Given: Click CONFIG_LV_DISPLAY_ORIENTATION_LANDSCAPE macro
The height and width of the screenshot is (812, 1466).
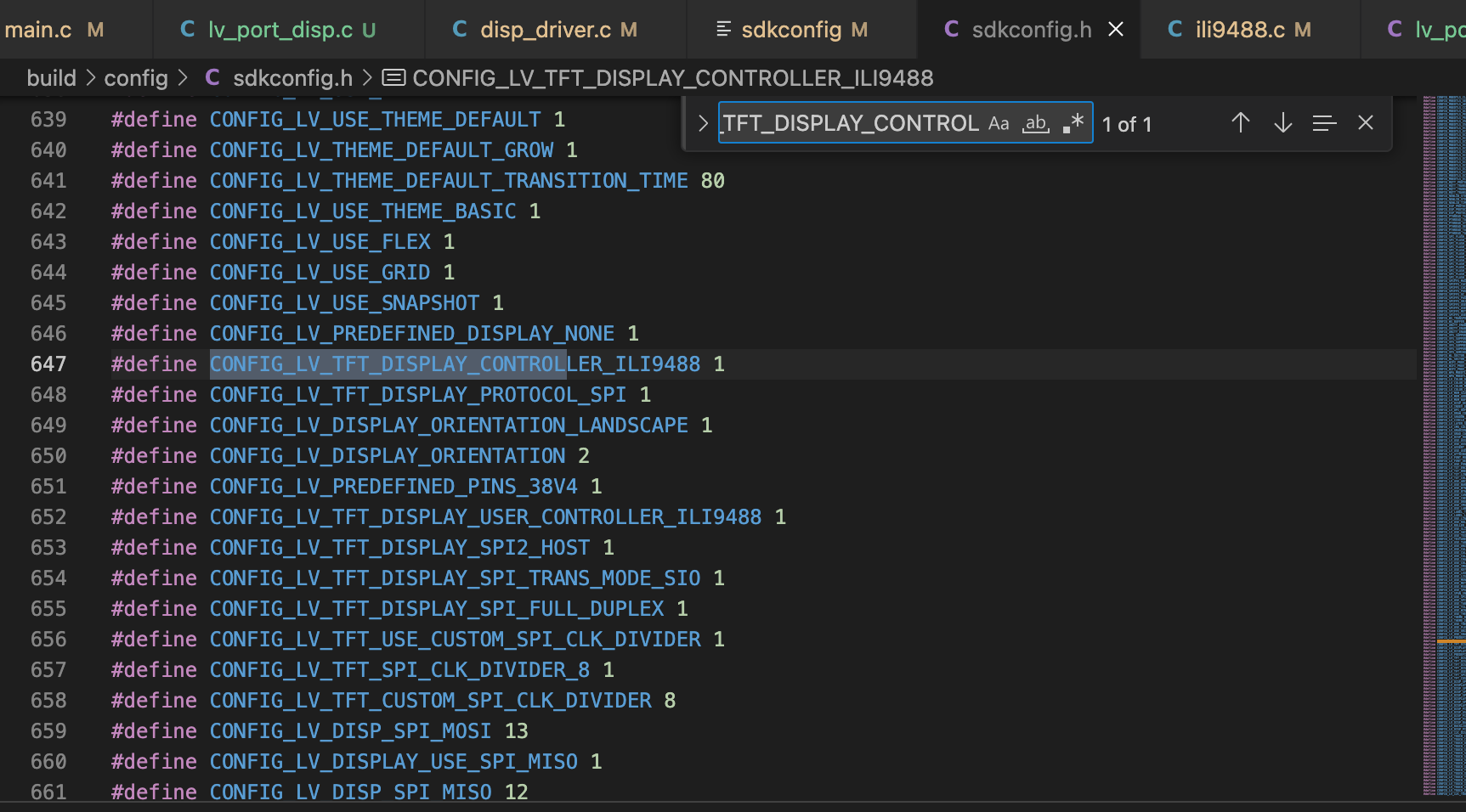Looking at the screenshot, I should click(x=449, y=426).
